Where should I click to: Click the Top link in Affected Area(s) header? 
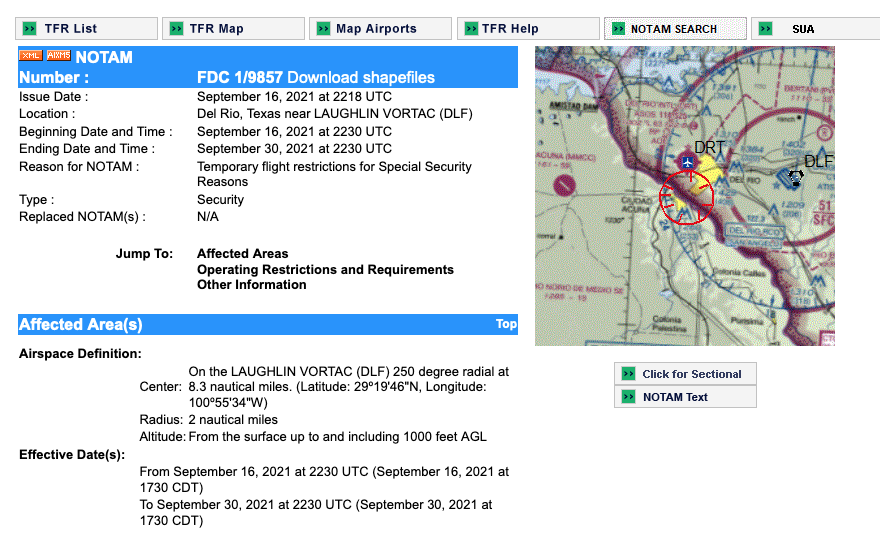[x=506, y=324]
